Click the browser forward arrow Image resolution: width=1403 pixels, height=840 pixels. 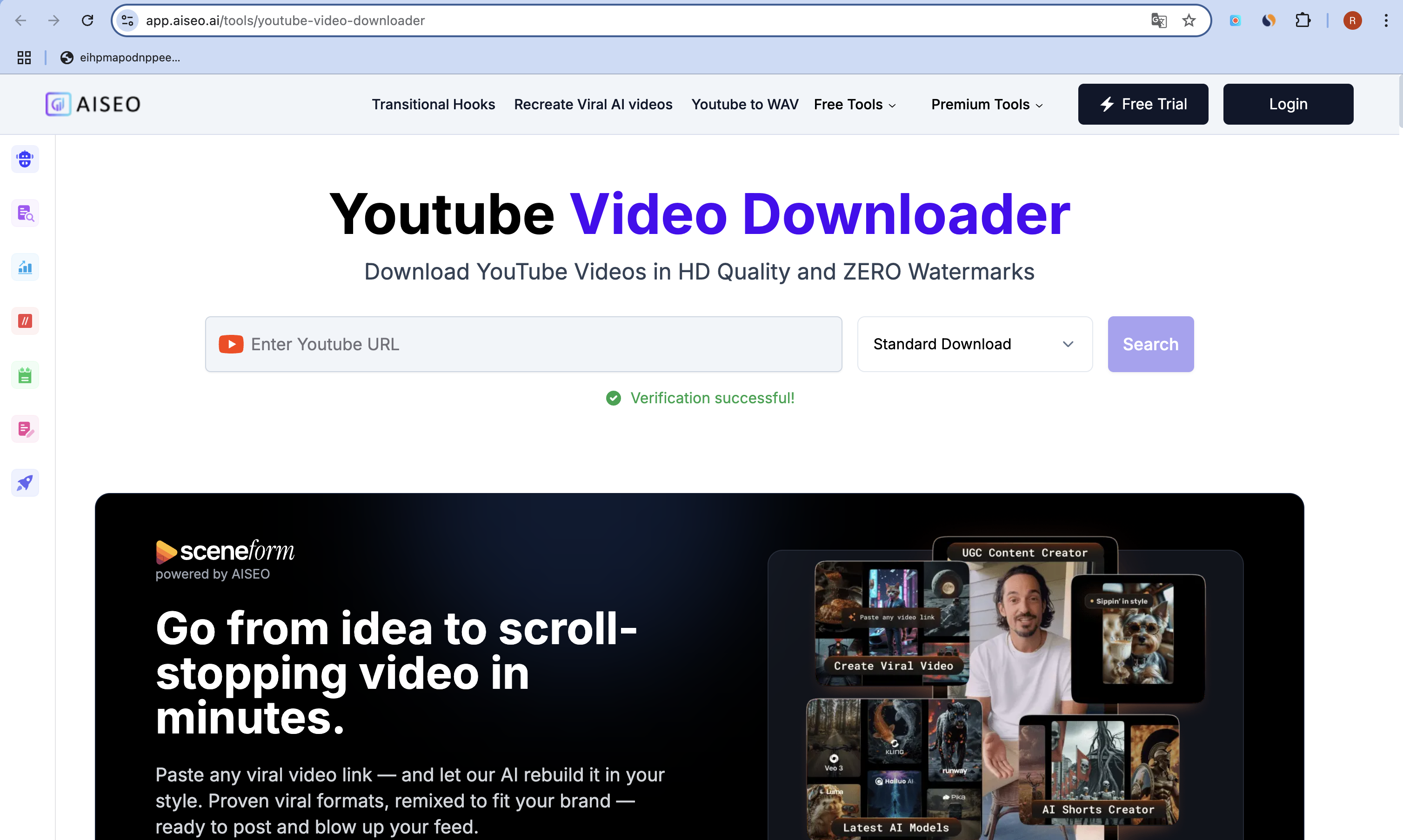[54, 20]
